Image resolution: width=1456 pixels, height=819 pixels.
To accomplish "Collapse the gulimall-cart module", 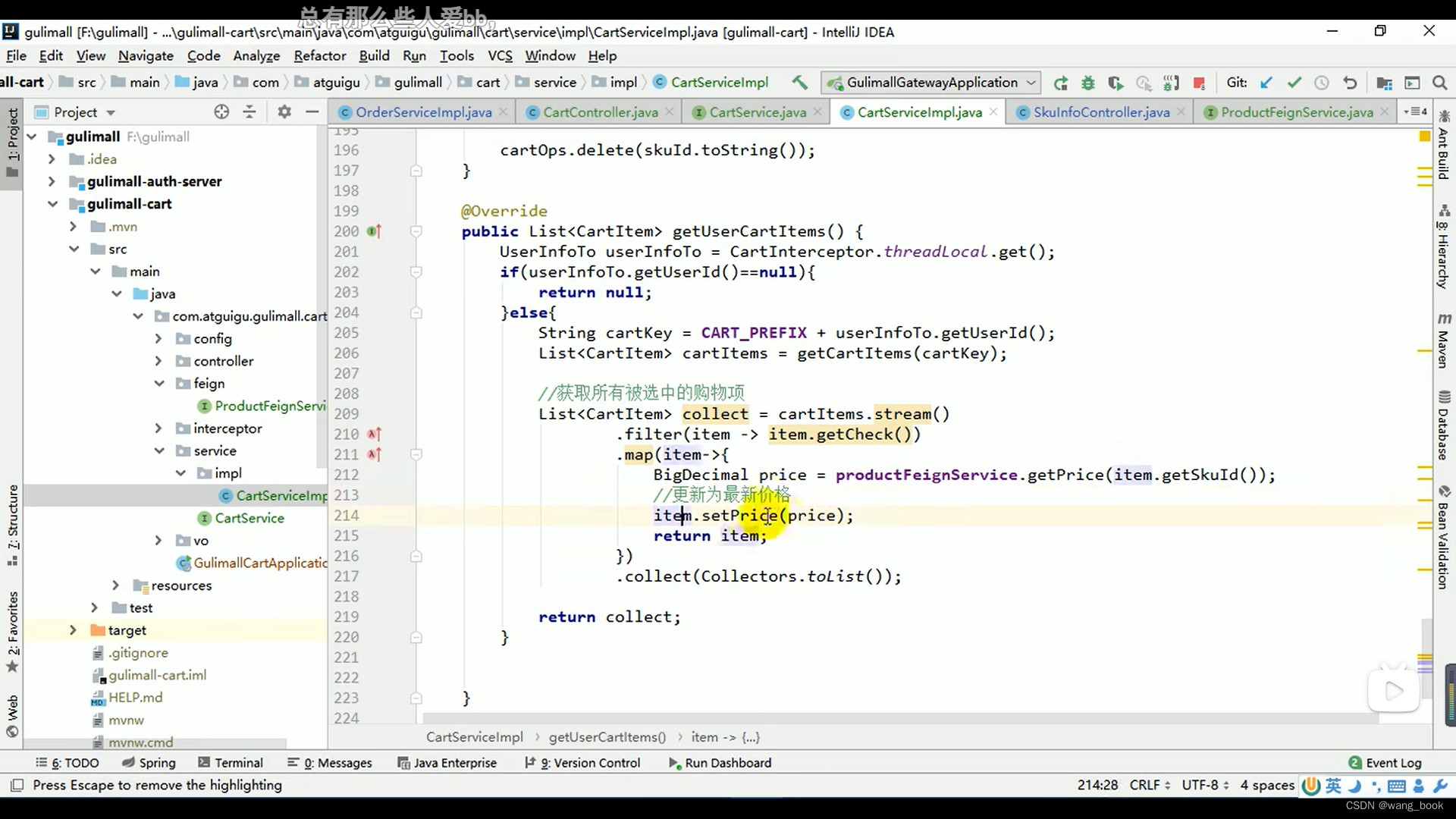I will (52, 204).
